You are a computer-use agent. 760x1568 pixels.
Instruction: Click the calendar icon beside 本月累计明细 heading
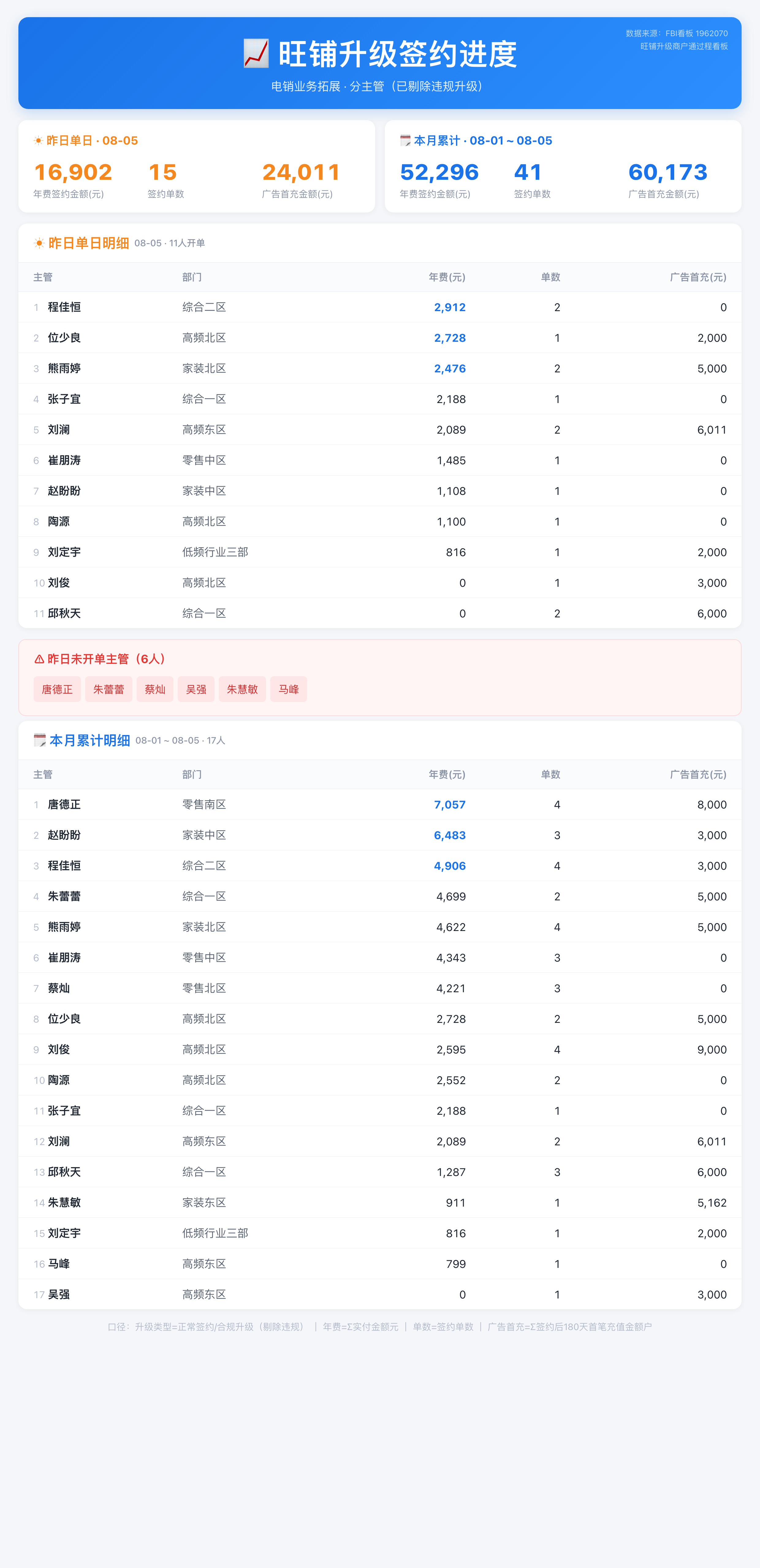coord(40,740)
